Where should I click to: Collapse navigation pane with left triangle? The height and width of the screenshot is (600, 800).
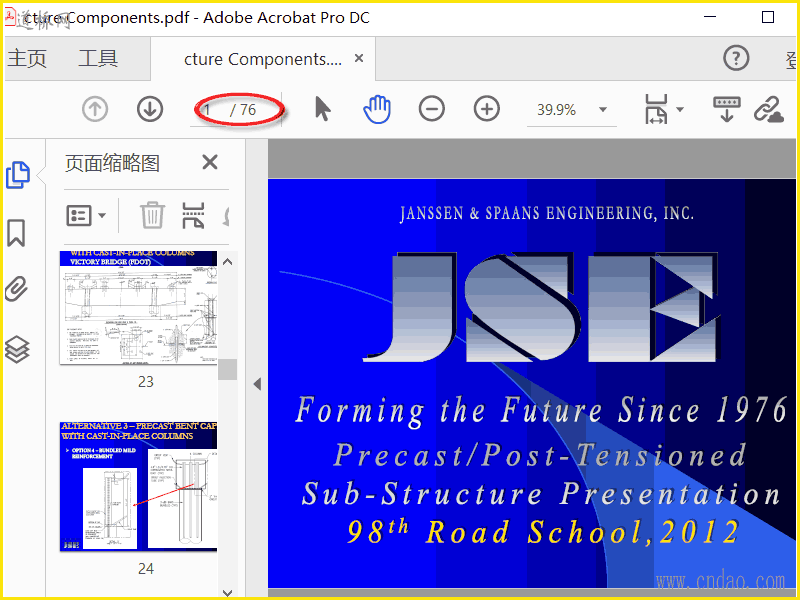tap(257, 384)
